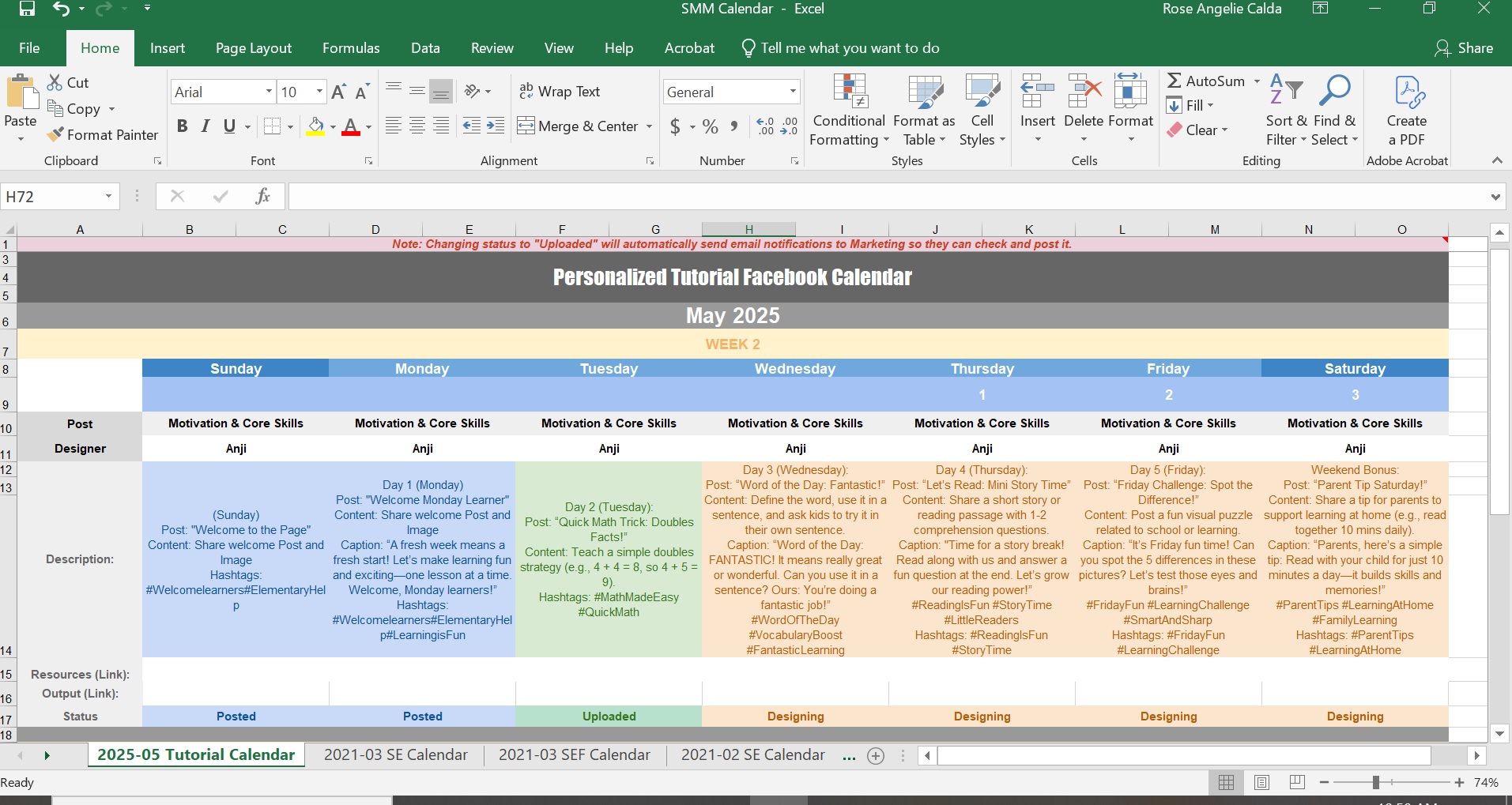Click the Conditional Formatting icon
1512x805 pixels.
click(849, 92)
